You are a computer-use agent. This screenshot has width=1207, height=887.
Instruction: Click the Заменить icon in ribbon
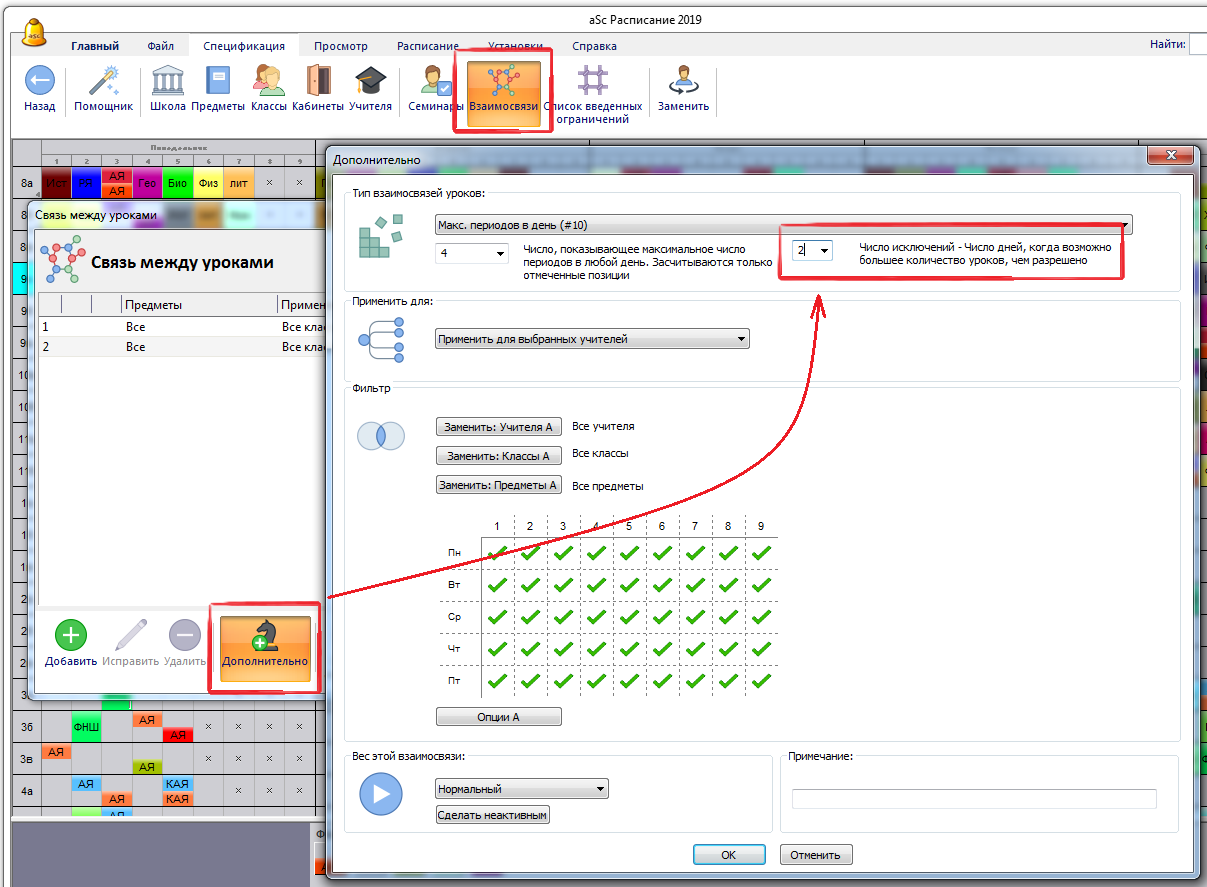683,82
